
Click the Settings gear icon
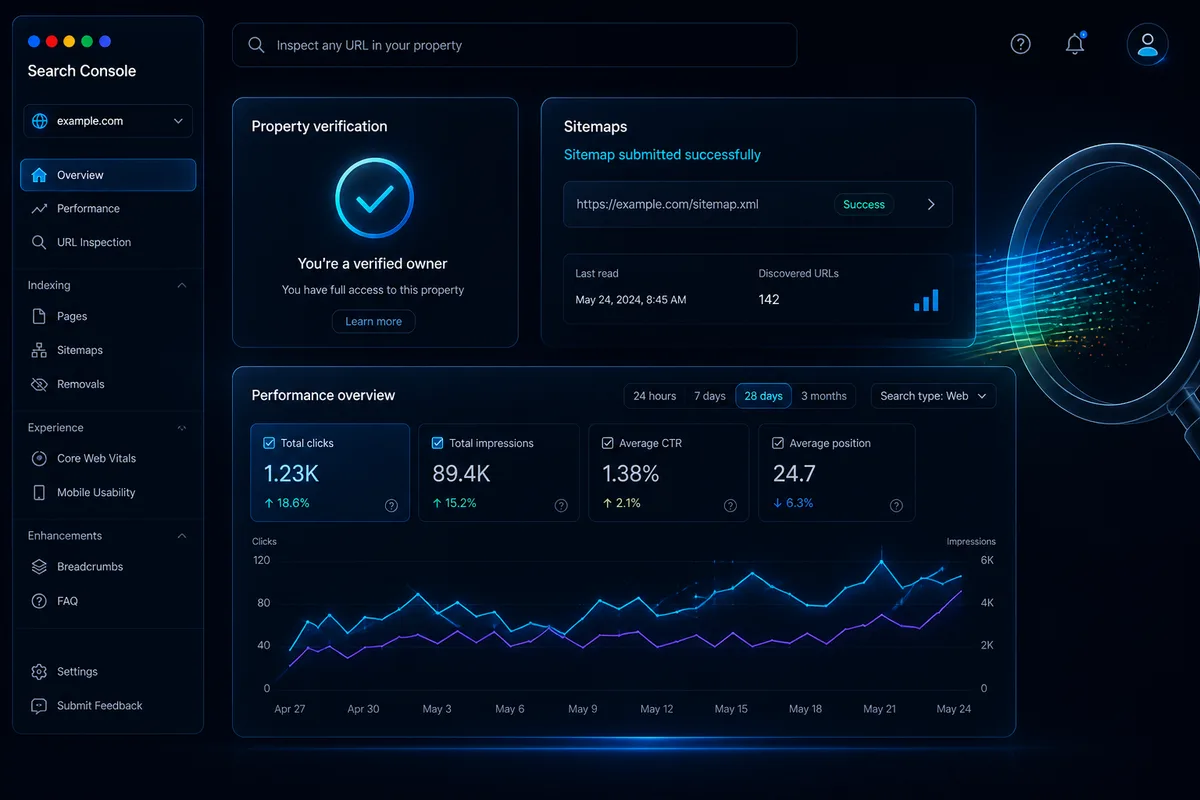tap(39, 671)
